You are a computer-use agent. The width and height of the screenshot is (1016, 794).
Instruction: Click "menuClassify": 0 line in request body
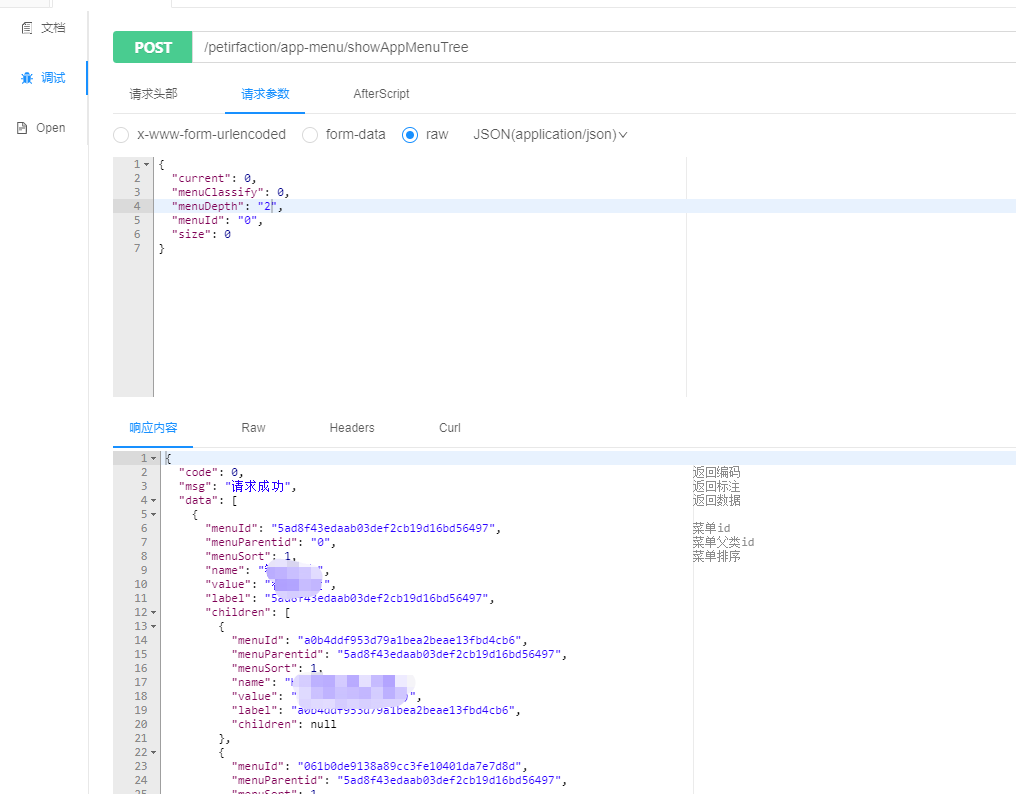231,193
